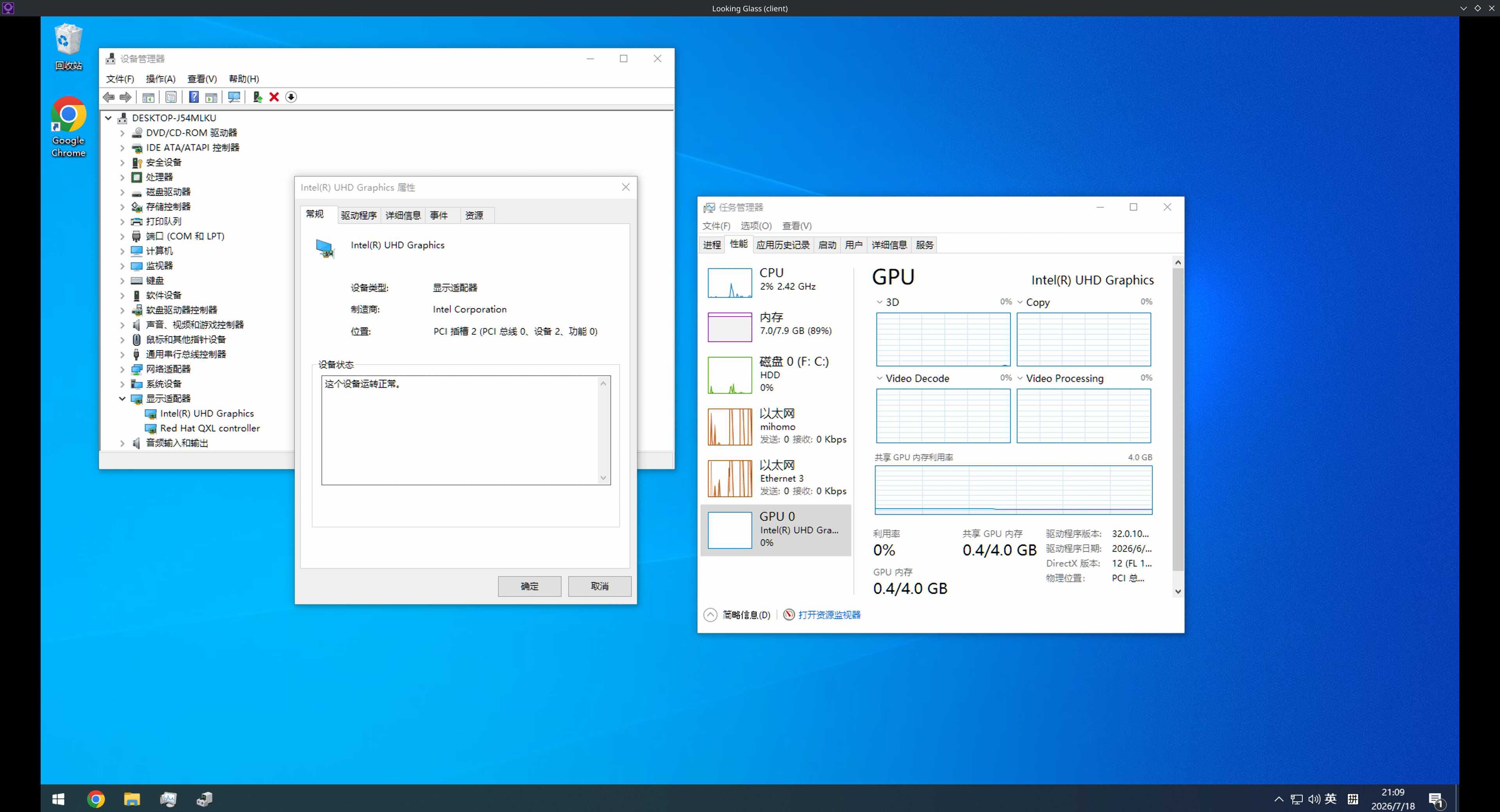
Task: Click the network icon in system tray
Action: point(1297,799)
